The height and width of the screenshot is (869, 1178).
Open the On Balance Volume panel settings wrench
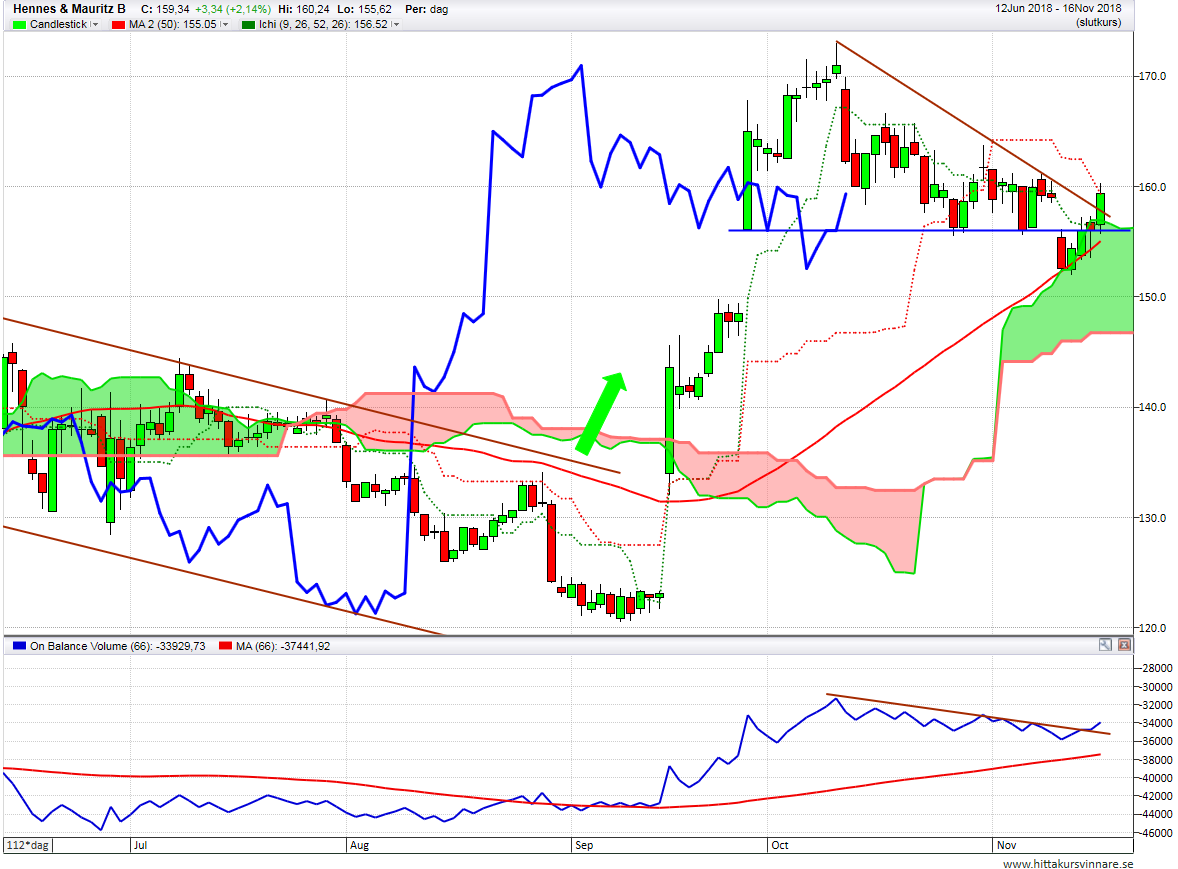1104,644
